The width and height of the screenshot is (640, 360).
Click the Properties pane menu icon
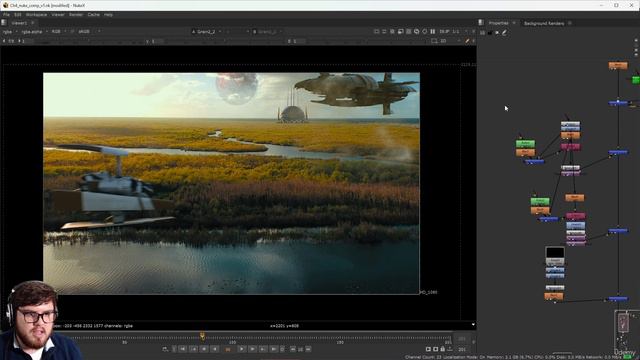click(481, 23)
